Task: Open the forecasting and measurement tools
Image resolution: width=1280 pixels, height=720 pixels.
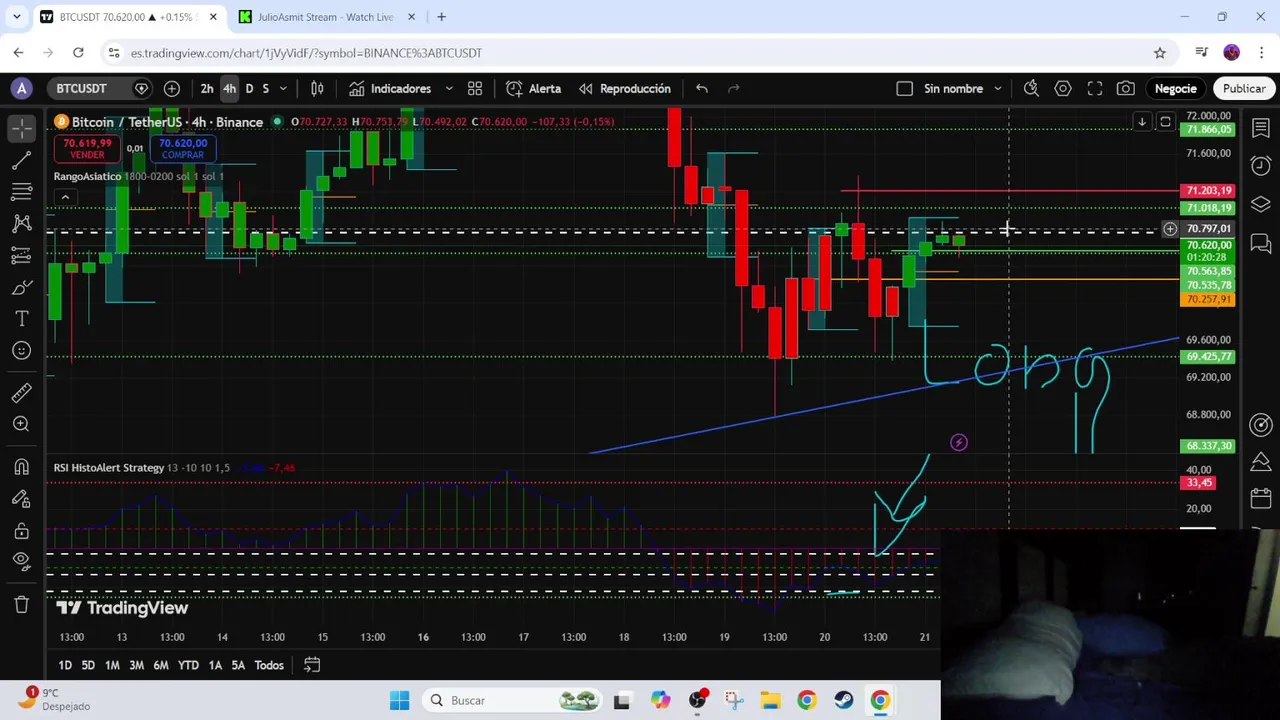Action: pos(22,255)
